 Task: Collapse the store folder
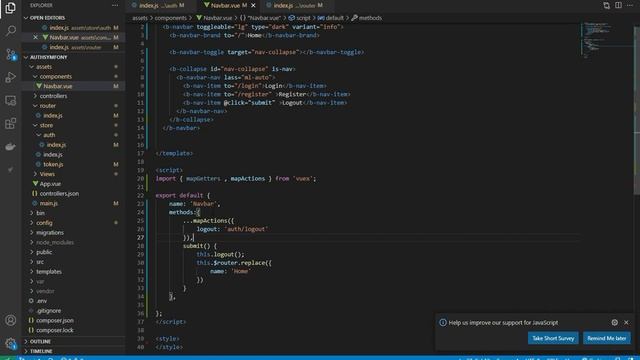pos(35,125)
